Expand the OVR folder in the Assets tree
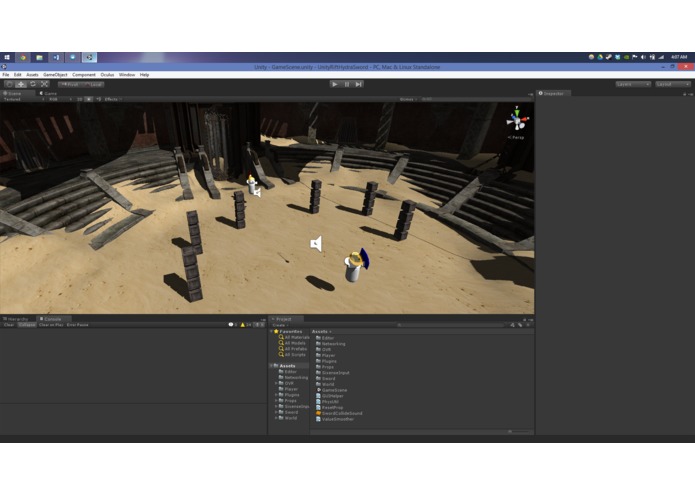The width and height of the screenshot is (695, 494). pyautogui.click(x=276, y=383)
